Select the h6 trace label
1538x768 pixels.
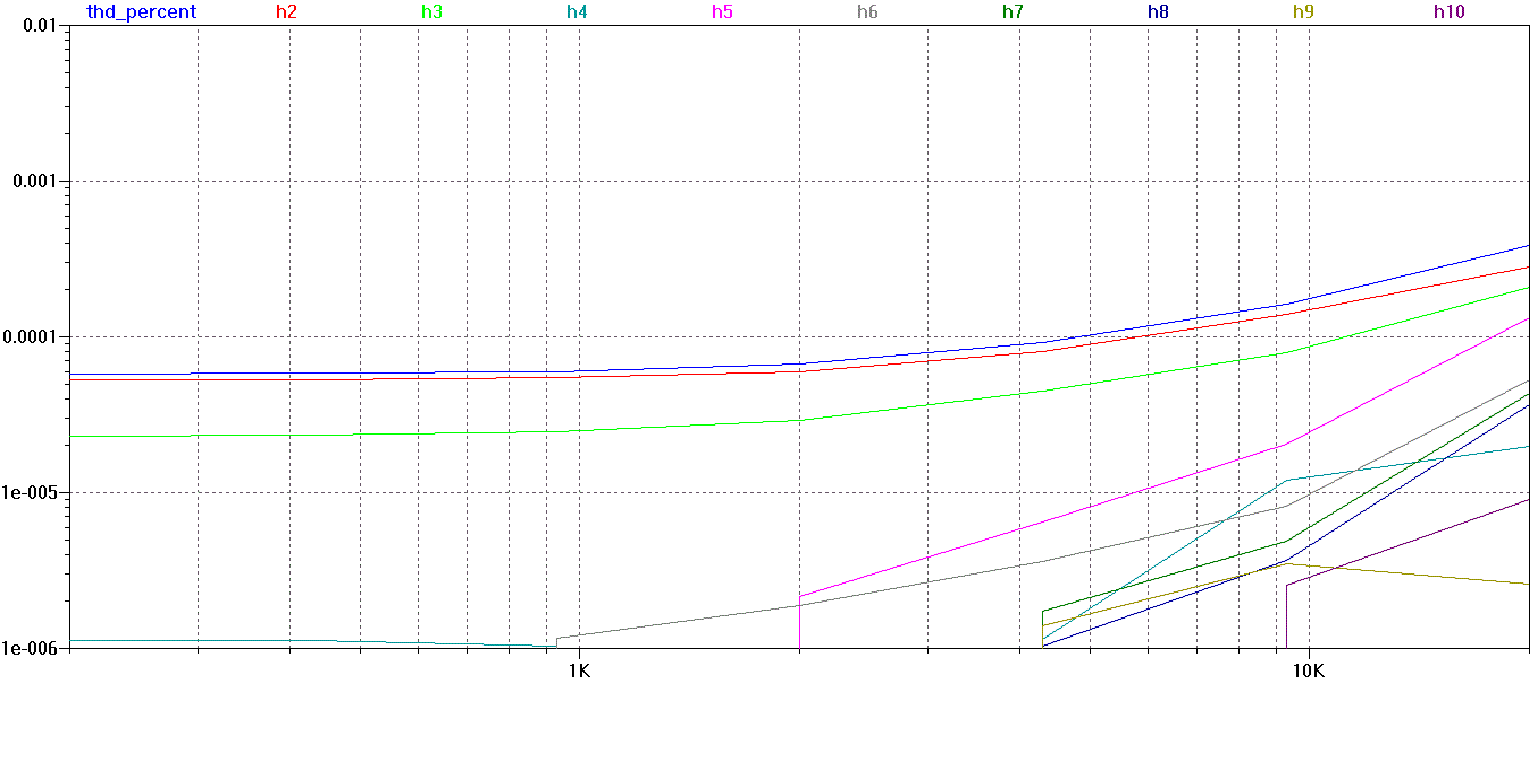pos(867,13)
